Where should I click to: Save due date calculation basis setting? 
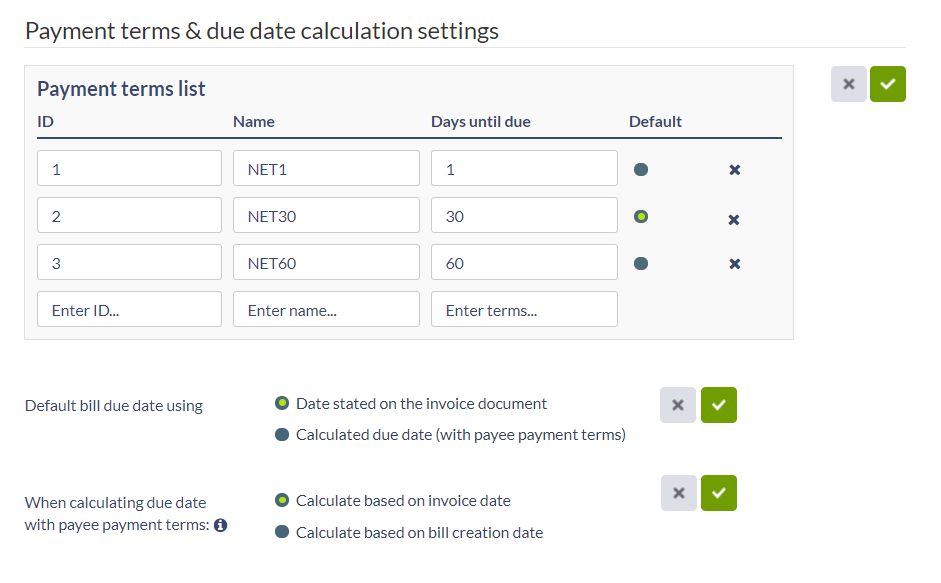(718, 493)
